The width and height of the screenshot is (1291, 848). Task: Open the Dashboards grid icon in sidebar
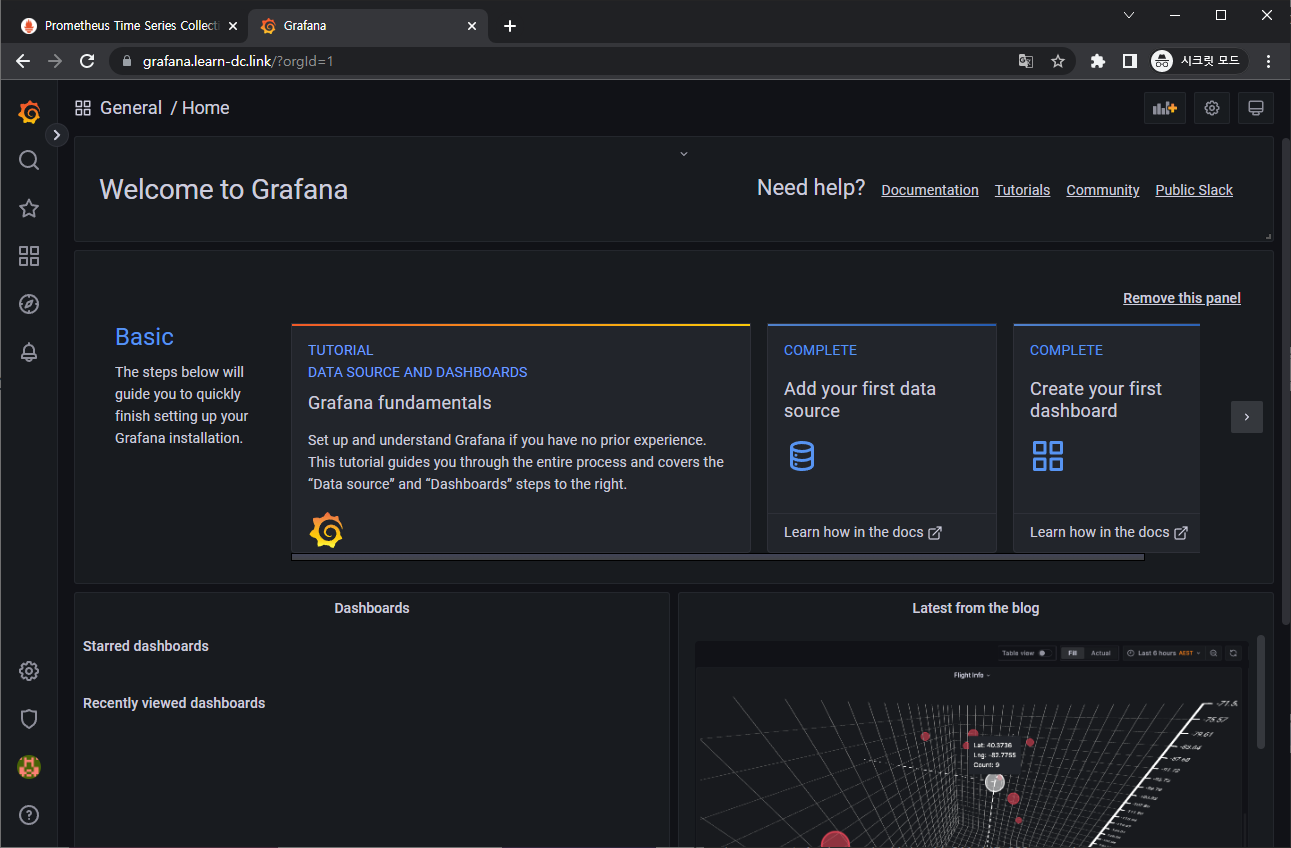(x=29, y=256)
